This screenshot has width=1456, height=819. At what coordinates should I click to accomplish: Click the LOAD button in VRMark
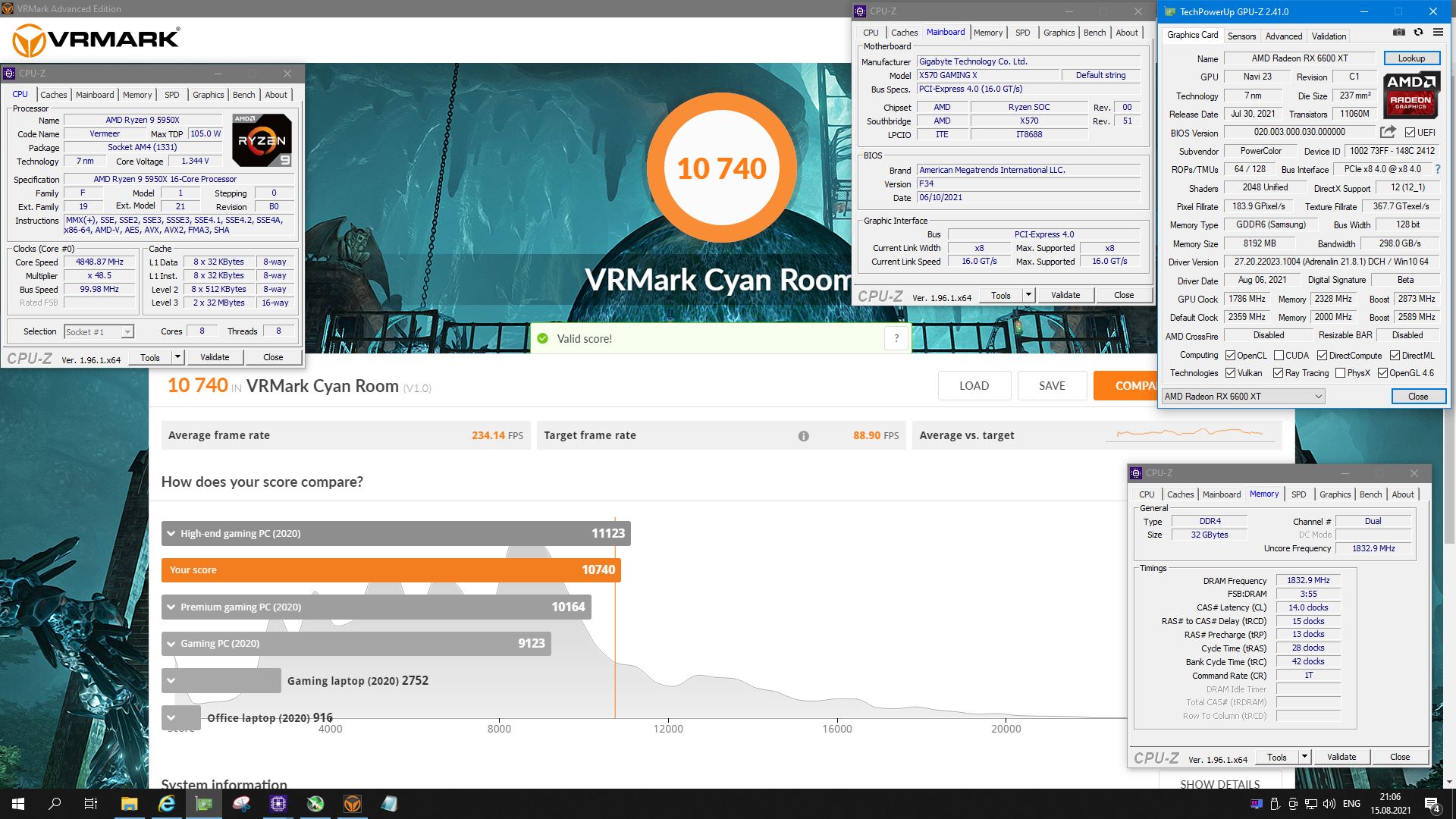(974, 386)
